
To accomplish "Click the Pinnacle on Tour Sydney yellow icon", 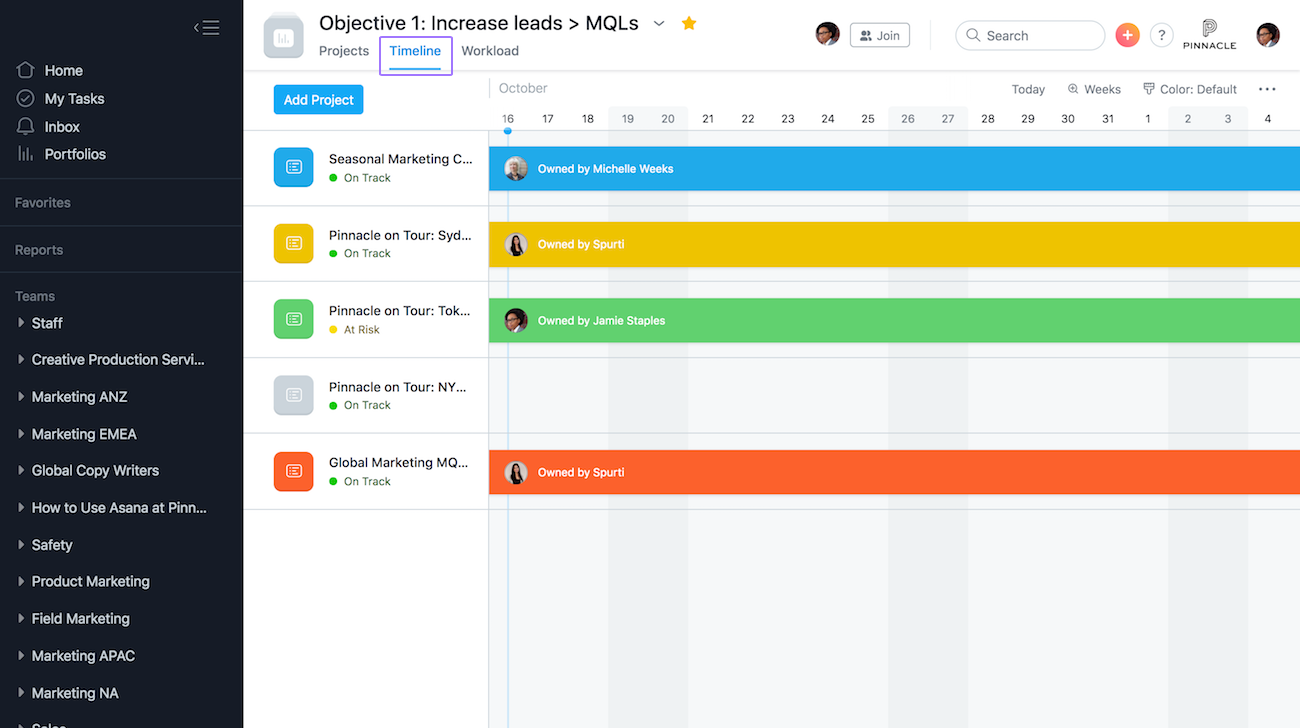I will click(x=294, y=243).
